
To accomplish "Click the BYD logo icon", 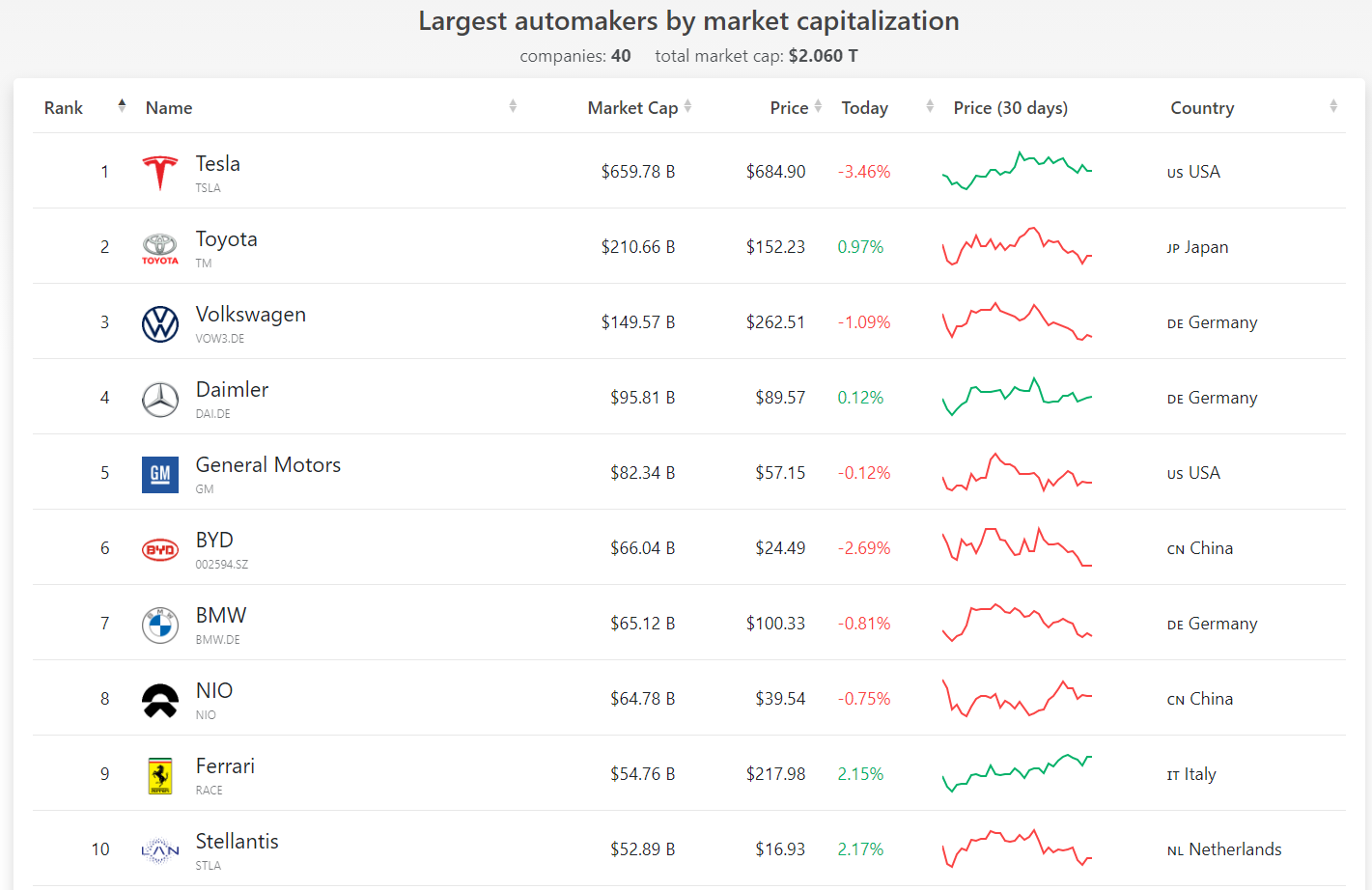I will pos(160,550).
